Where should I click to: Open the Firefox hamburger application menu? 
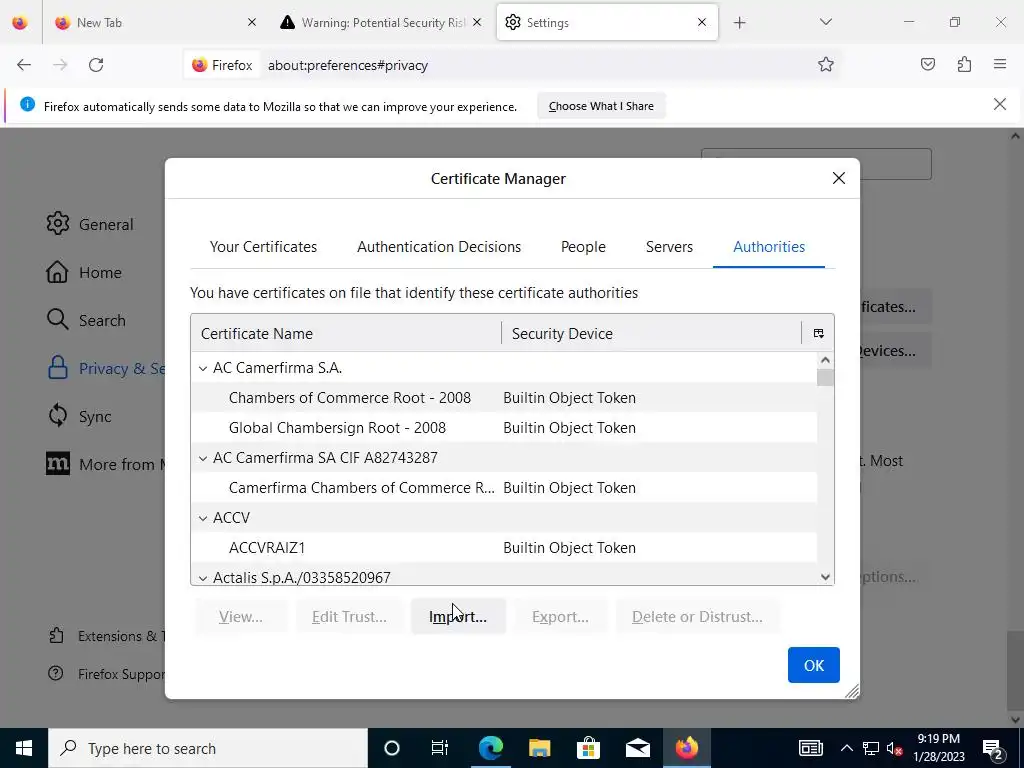[x=1000, y=64]
